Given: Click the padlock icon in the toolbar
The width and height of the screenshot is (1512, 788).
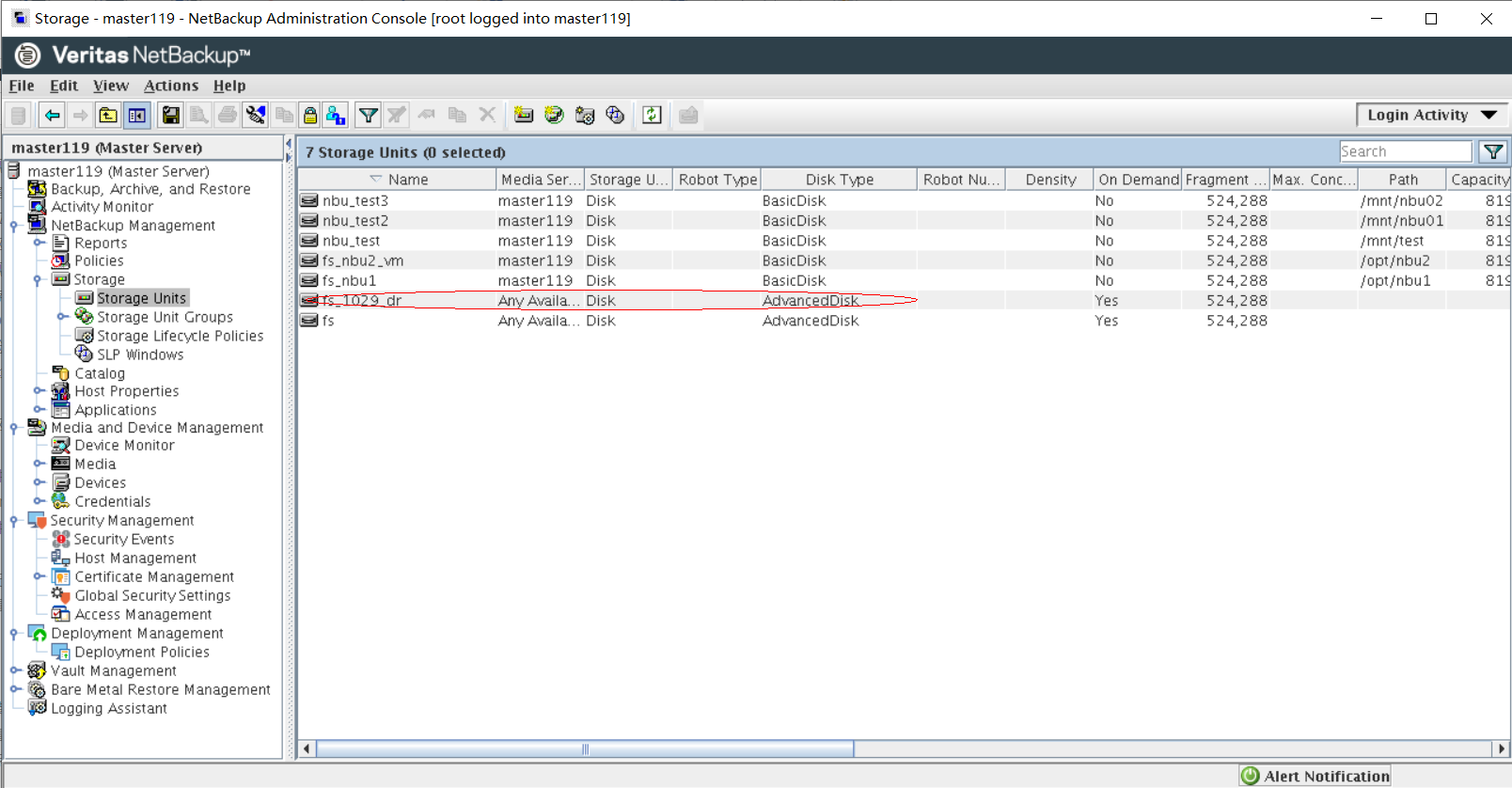Looking at the screenshot, I should [309, 116].
